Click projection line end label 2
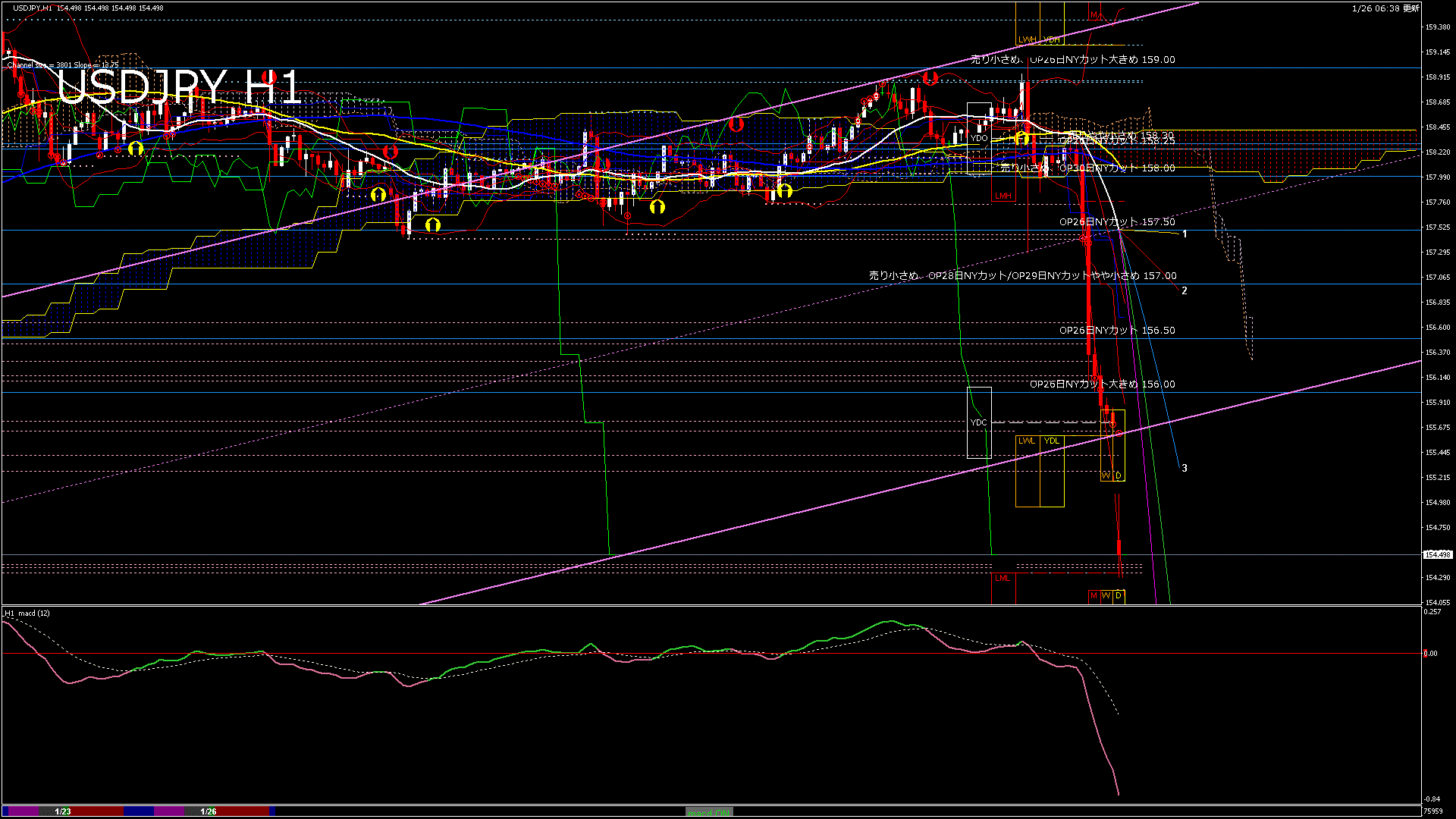Viewport: 1456px width, 819px height. click(1185, 290)
